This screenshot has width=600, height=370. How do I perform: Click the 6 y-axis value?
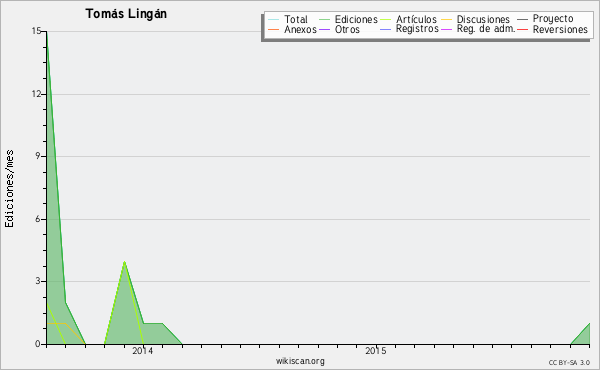point(38,219)
